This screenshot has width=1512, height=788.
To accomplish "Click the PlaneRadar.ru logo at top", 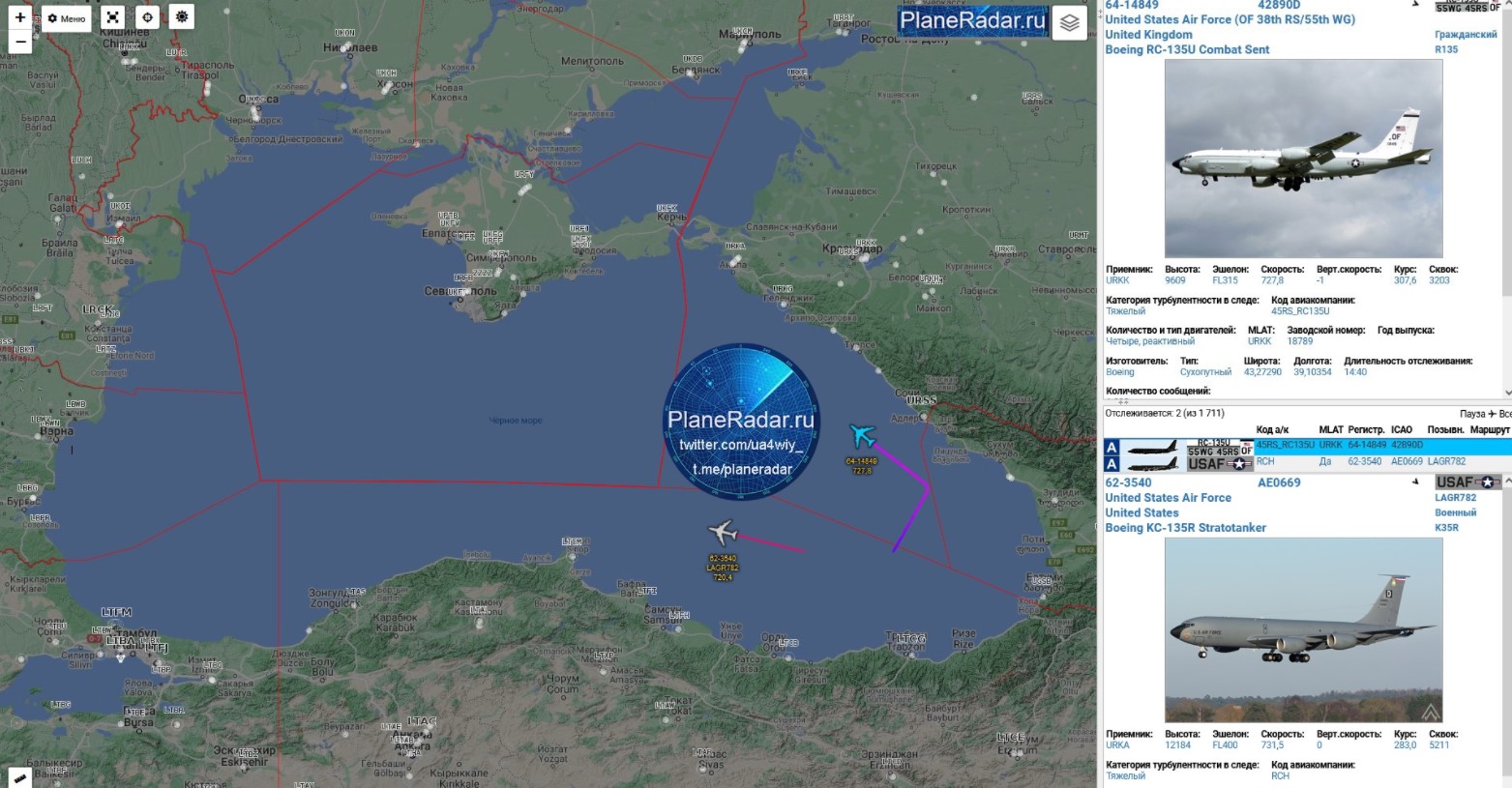I will pos(972,21).
